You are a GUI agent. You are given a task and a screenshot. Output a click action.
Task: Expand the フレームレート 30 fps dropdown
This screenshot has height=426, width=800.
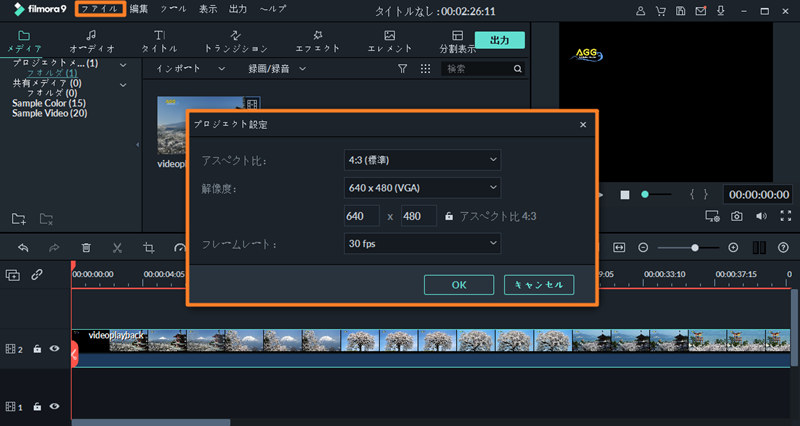(421, 243)
